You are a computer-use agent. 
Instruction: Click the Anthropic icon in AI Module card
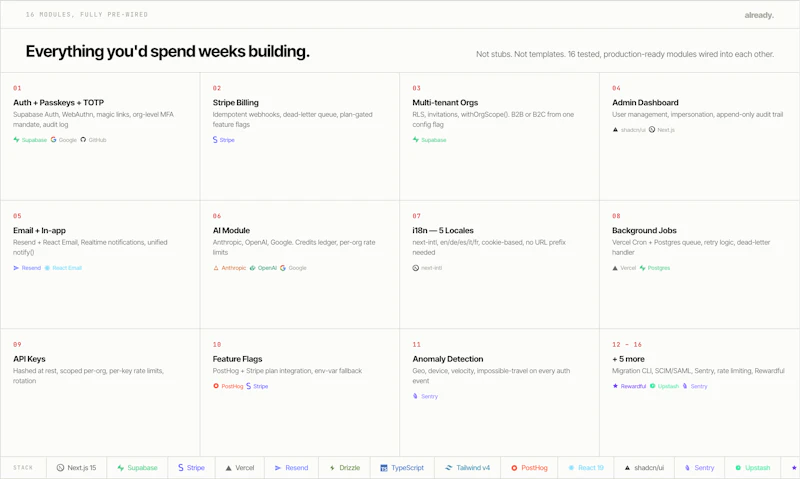(216, 268)
